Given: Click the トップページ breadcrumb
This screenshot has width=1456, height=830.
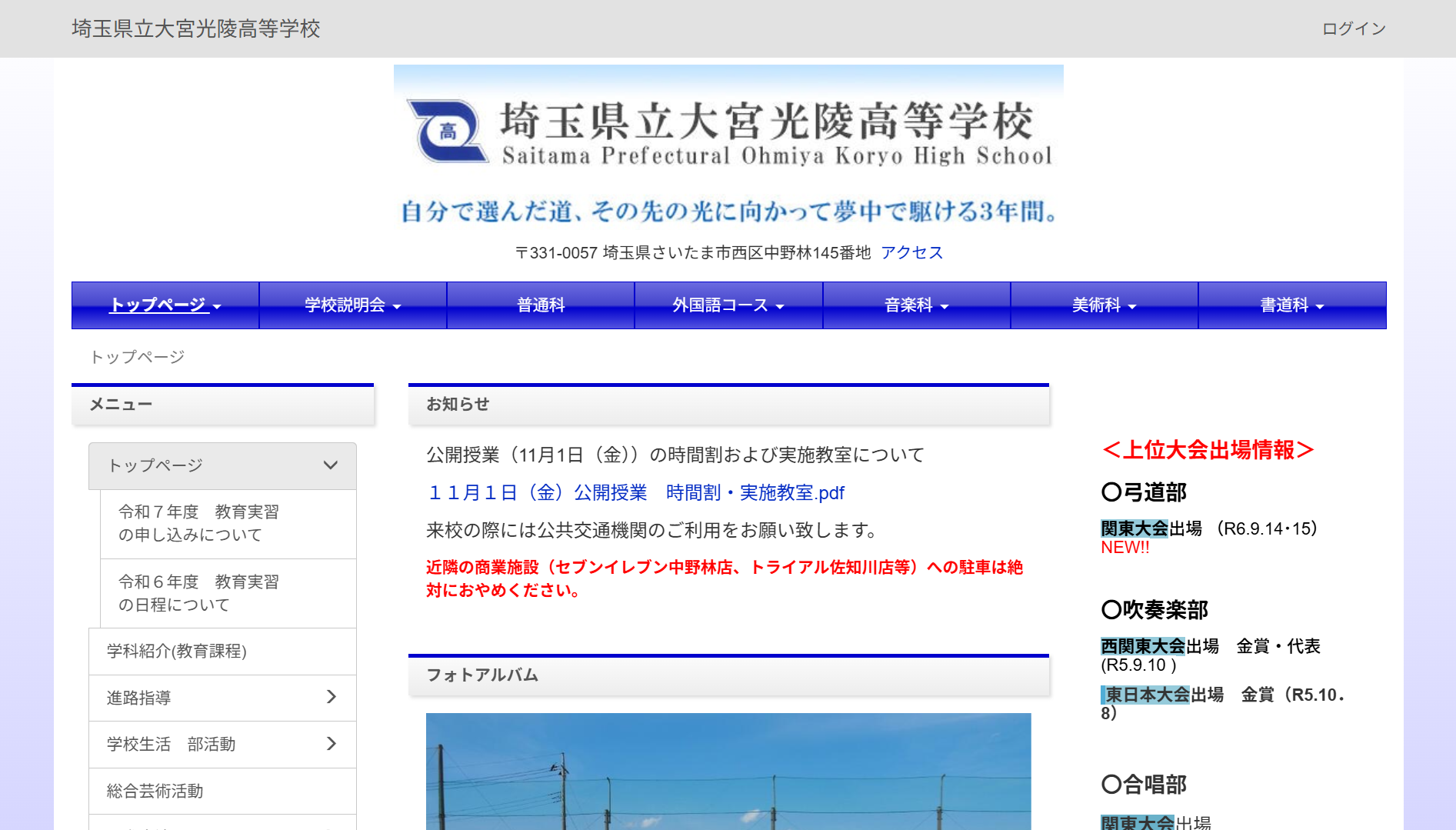Looking at the screenshot, I should point(138,357).
